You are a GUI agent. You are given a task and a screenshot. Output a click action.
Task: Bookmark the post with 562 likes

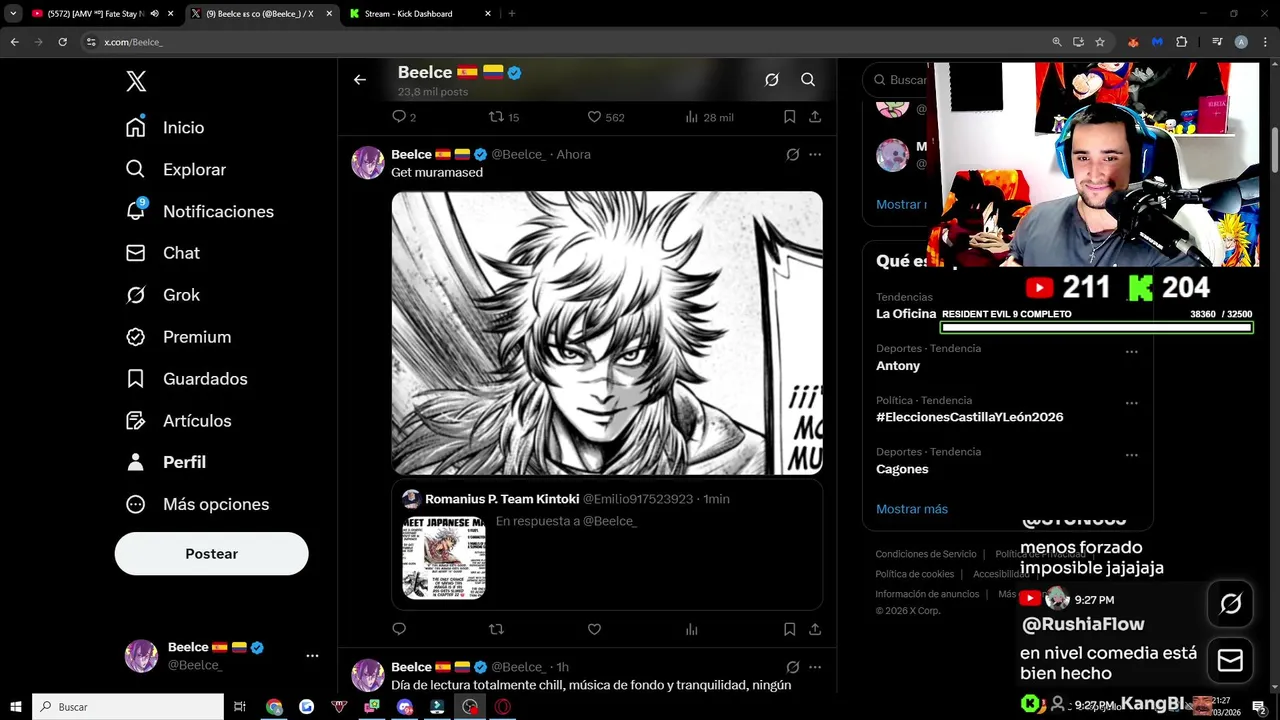(x=789, y=117)
